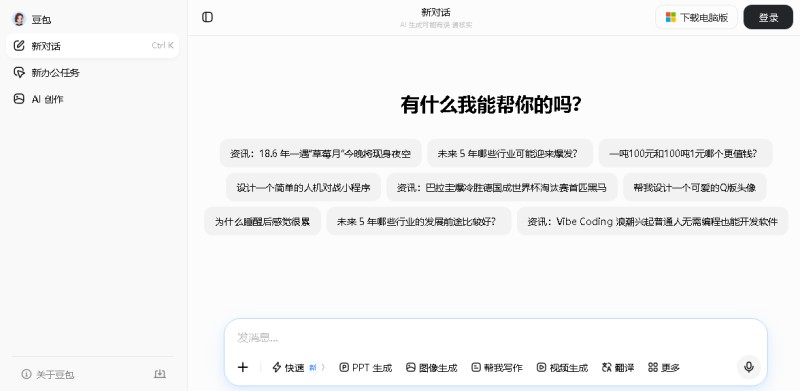This screenshot has height=391, width=800.
Task: Click the Microsoft logo in 下载电脑版
Action: tap(670, 17)
